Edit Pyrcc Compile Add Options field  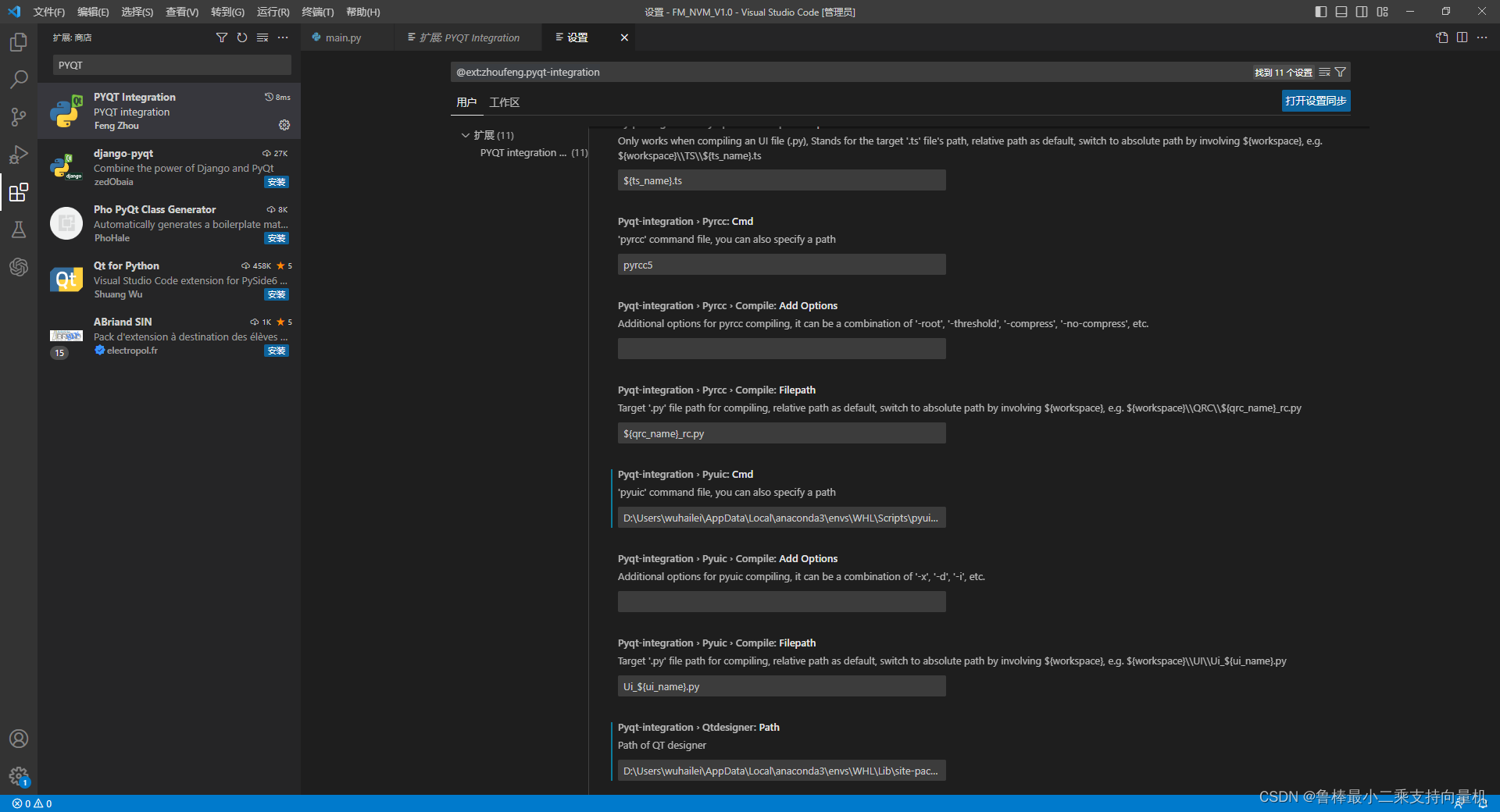pos(781,349)
